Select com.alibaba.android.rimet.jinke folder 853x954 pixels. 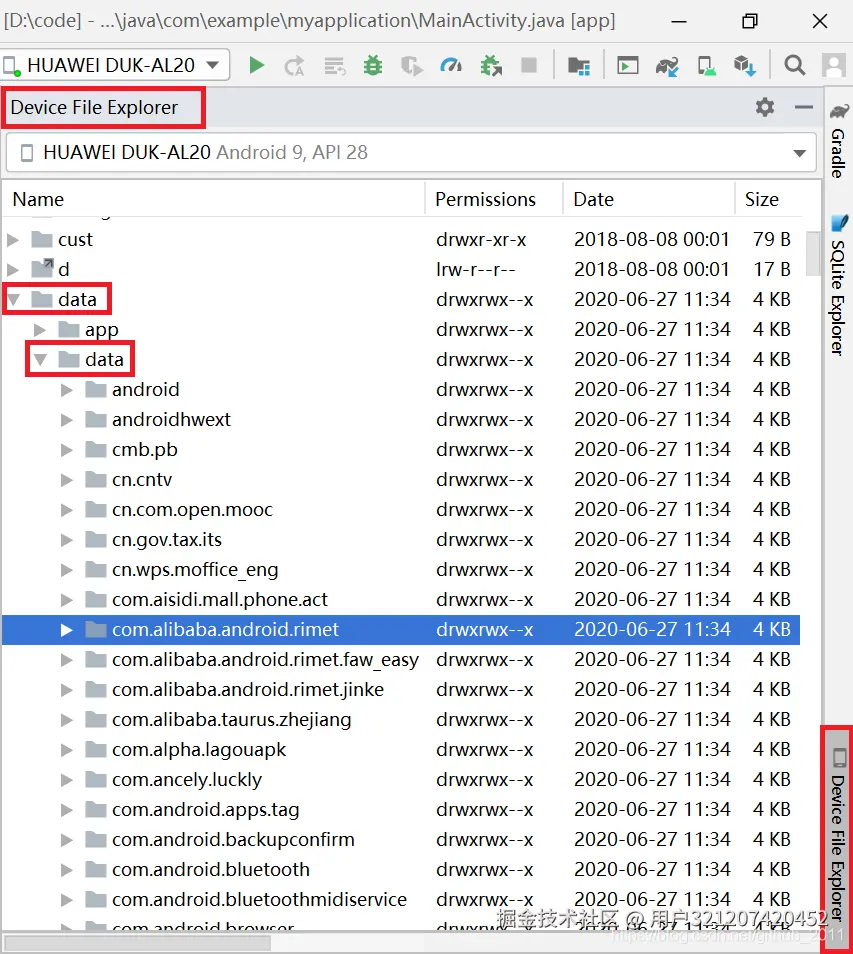(x=401, y=689)
